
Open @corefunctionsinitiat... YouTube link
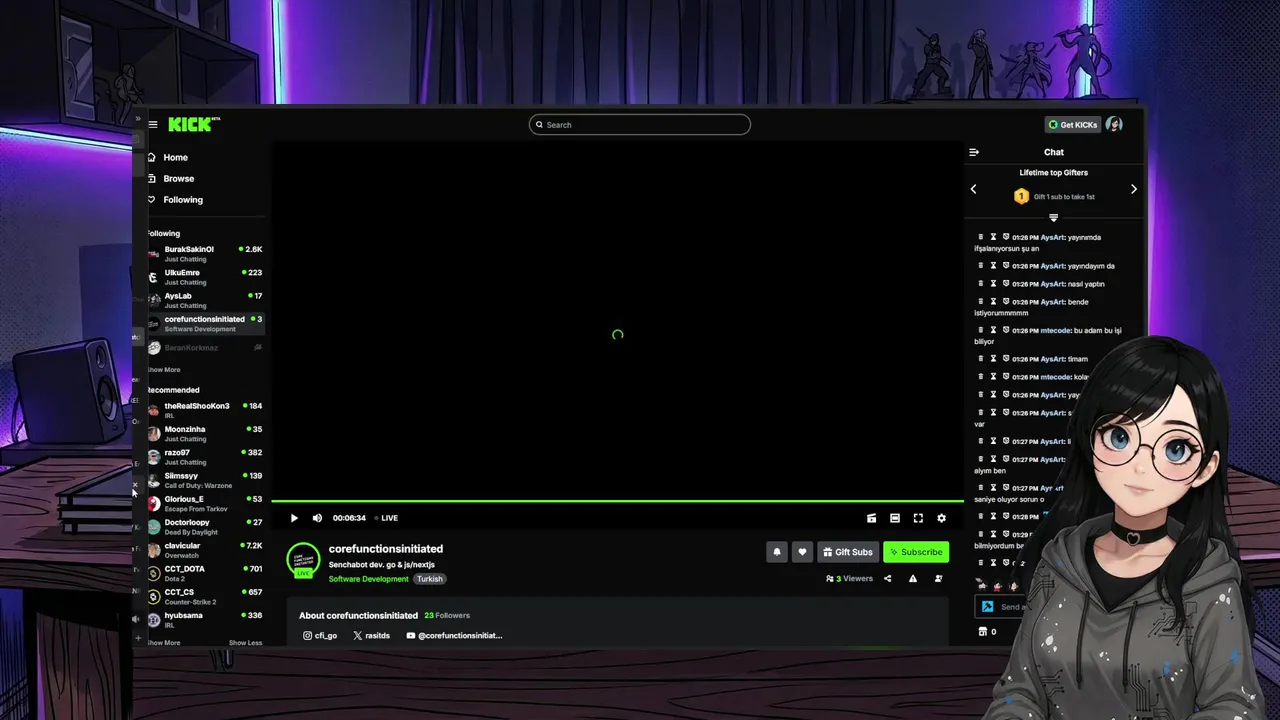[x=454, y=635]
